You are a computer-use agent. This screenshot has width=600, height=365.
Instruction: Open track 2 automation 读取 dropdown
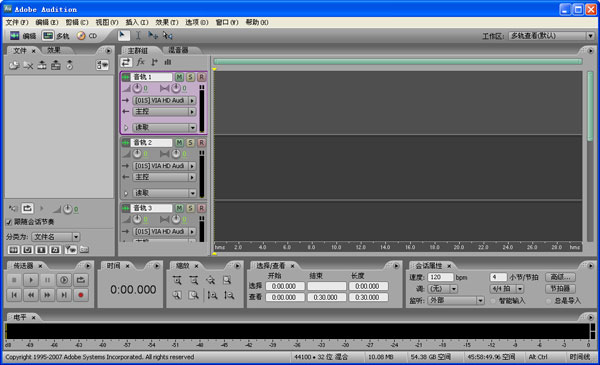click(164, 193)
